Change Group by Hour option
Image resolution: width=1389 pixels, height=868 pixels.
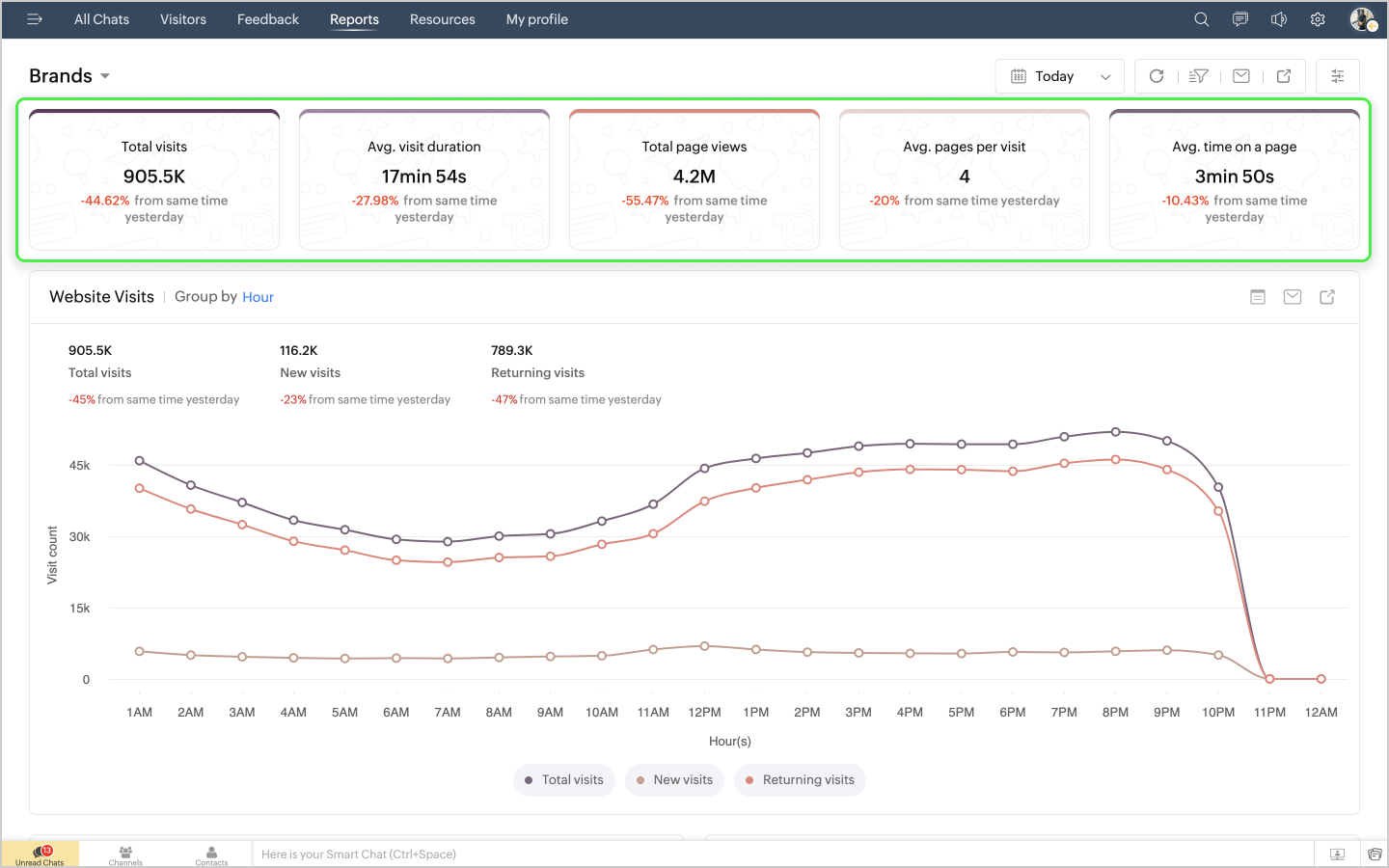(x=258, y=297)
